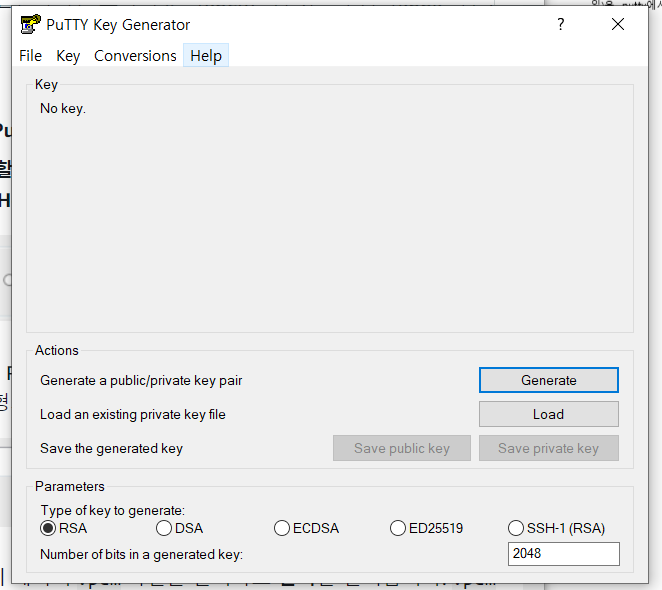Click the Load button
Viewport: 662px width, 590px height.
pyautogui.click(x=548, y=414)
